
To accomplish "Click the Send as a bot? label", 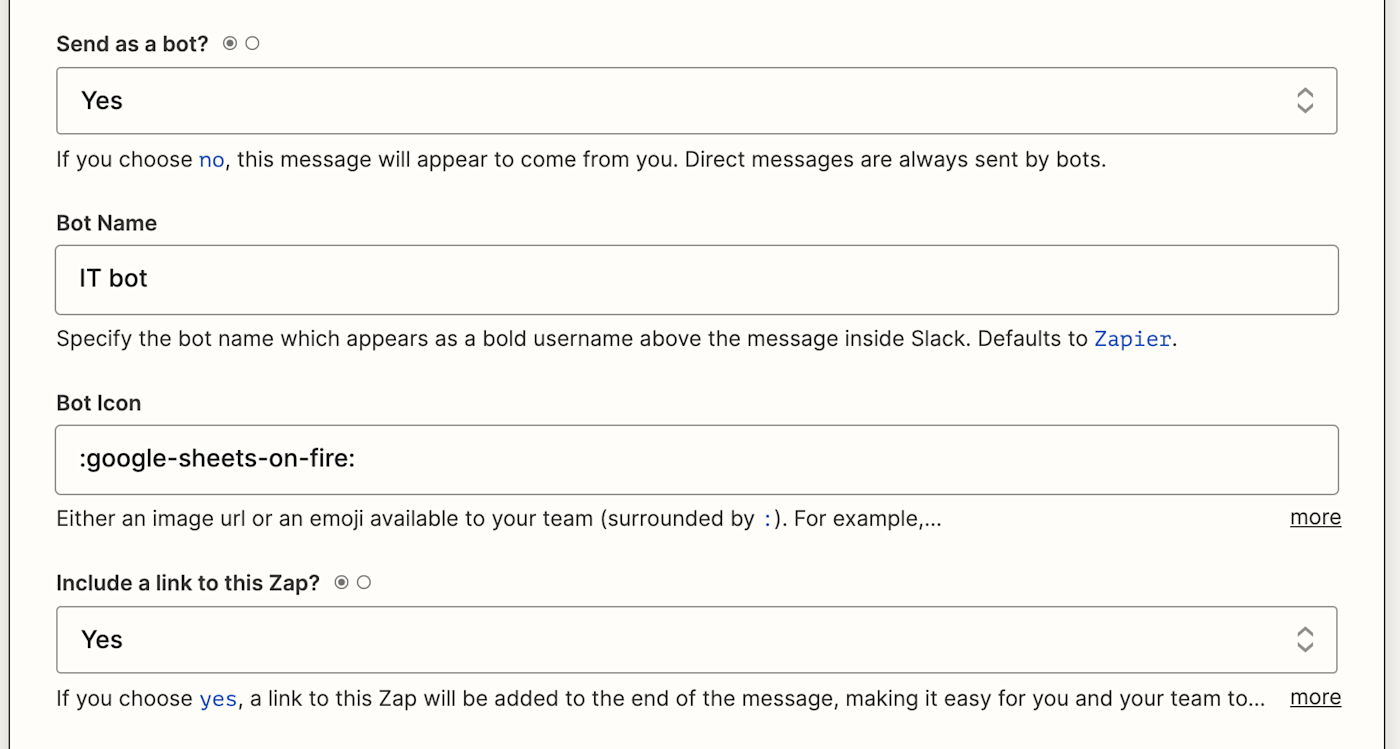I will pos(132,44).
